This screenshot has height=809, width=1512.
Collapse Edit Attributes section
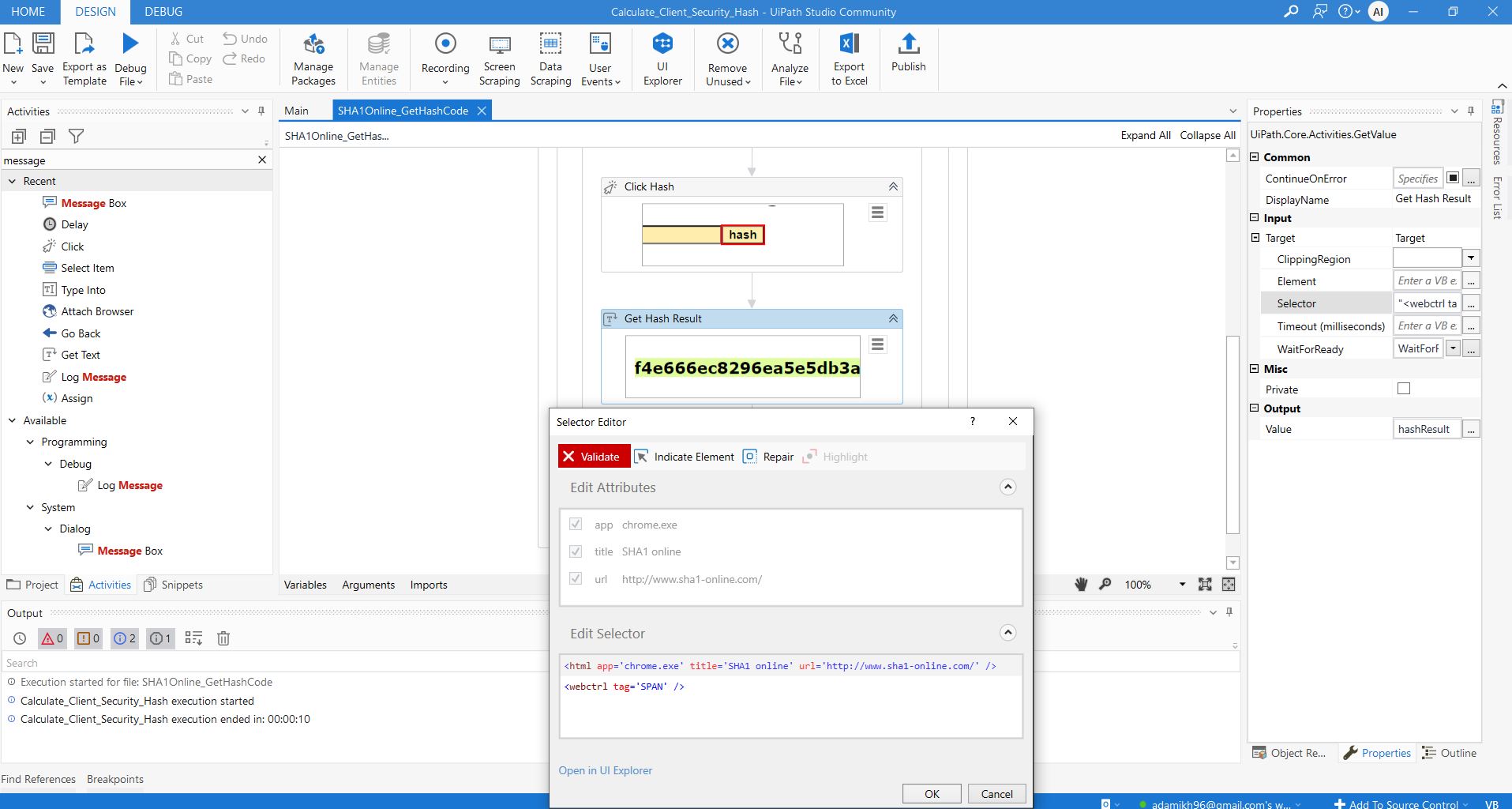[1007, 487]
